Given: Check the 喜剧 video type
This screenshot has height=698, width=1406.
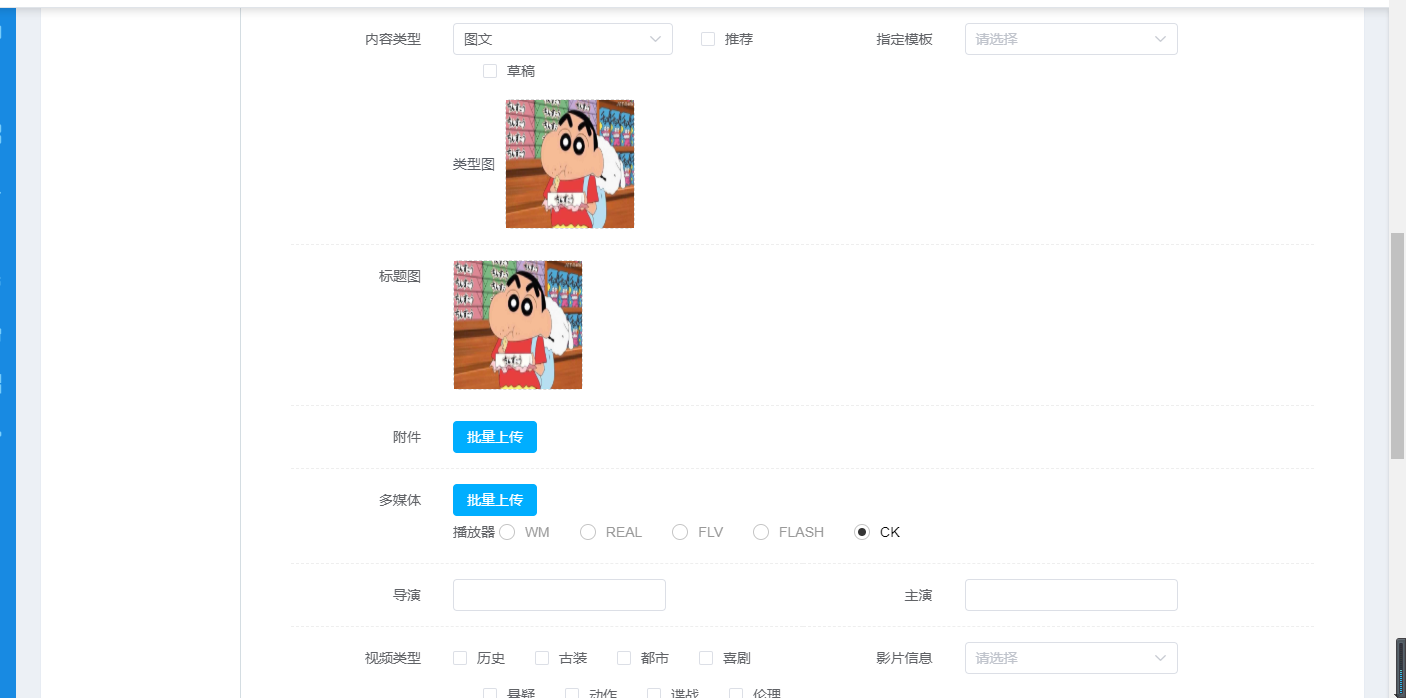Looking at the screenshot, I should tap(706, 658).
